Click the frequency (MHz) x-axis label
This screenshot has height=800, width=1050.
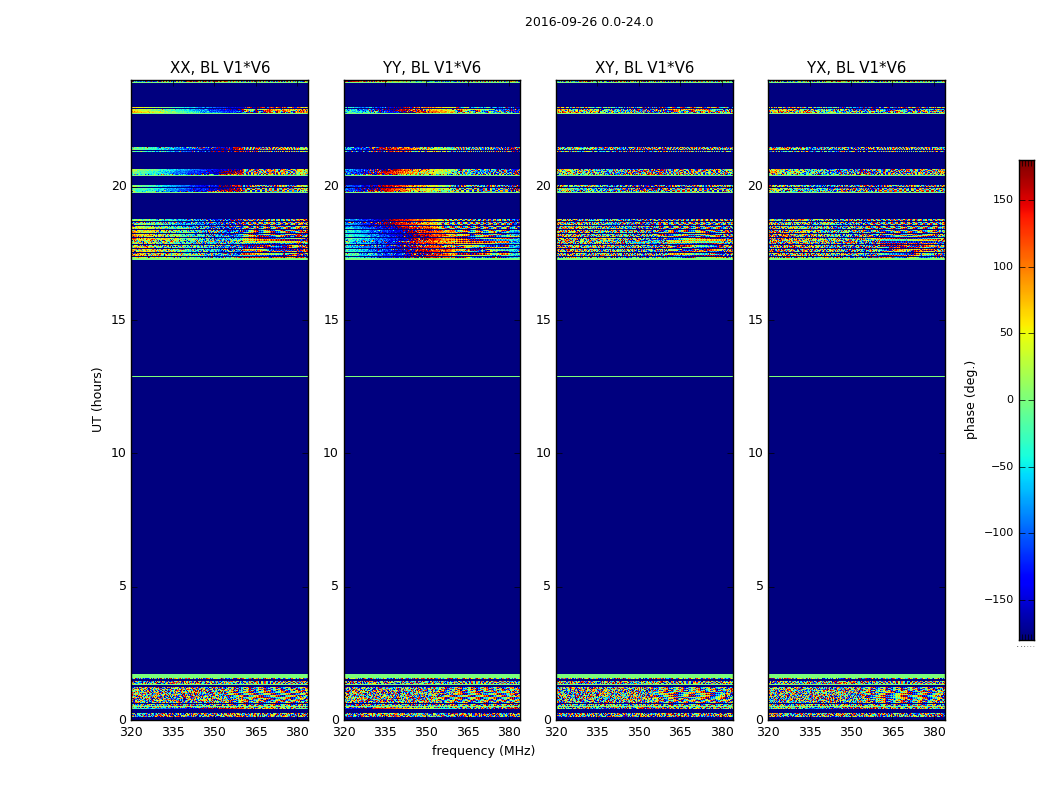coord(483,751)
